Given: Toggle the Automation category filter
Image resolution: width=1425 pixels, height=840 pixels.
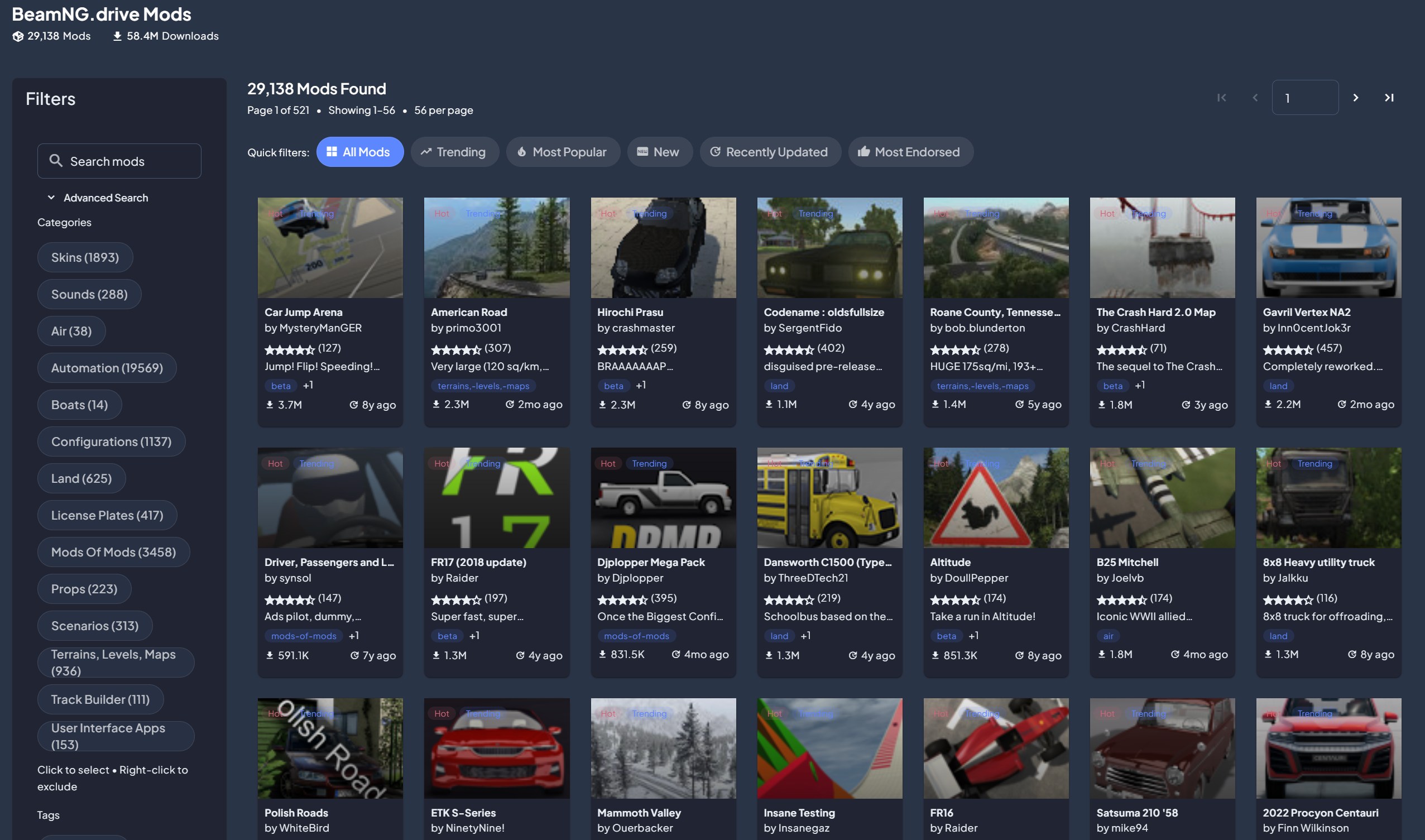Looking at the screenshot, I should coord(107,368).
